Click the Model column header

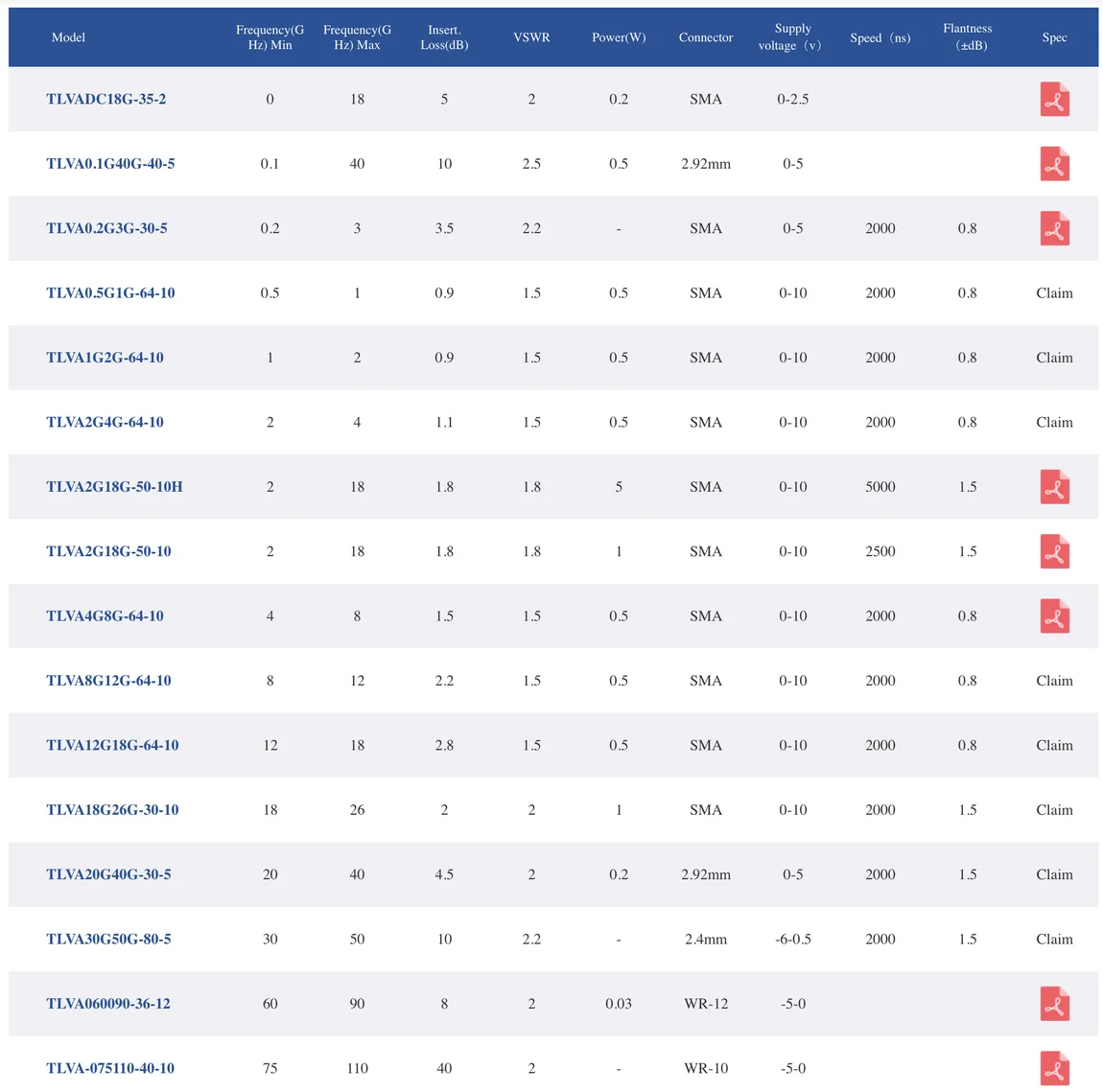pyautogui.click(x=68, y=37)
